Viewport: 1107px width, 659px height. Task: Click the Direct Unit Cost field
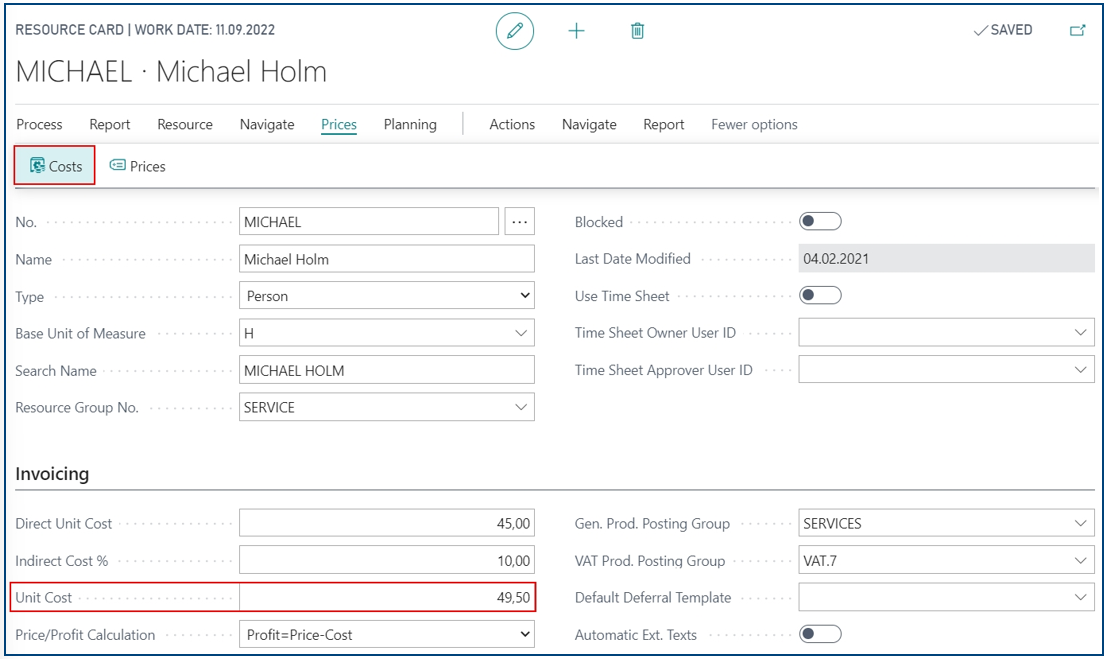[x=387, y=523]
